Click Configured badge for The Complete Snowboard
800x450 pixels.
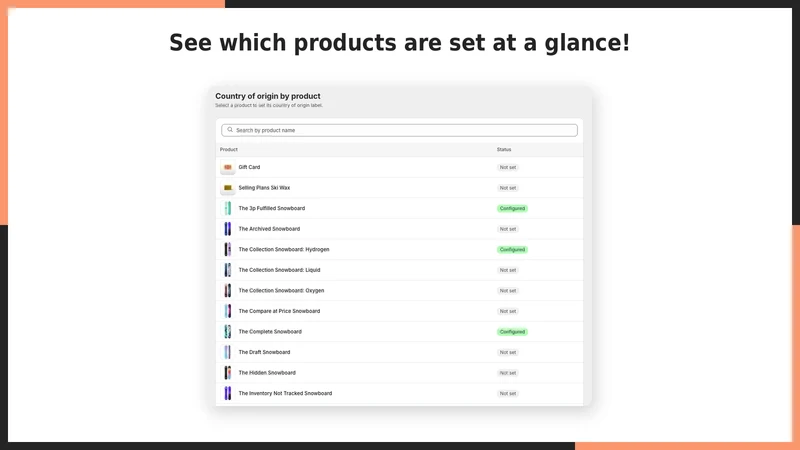[512, 332]
